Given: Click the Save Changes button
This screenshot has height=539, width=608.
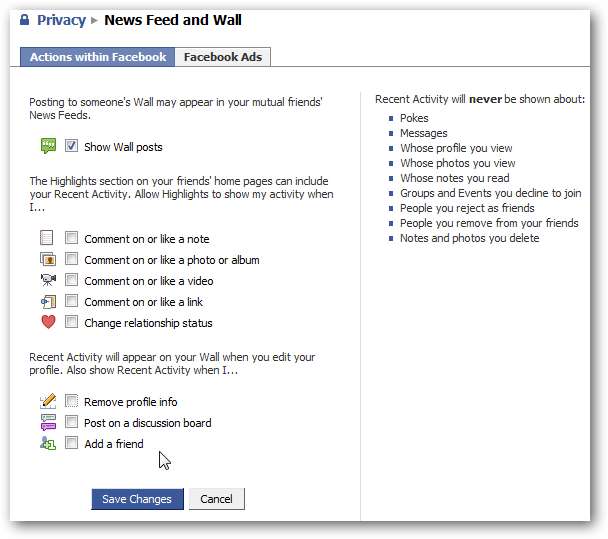Looking at the screenshot, I should [x=137, y=499].
